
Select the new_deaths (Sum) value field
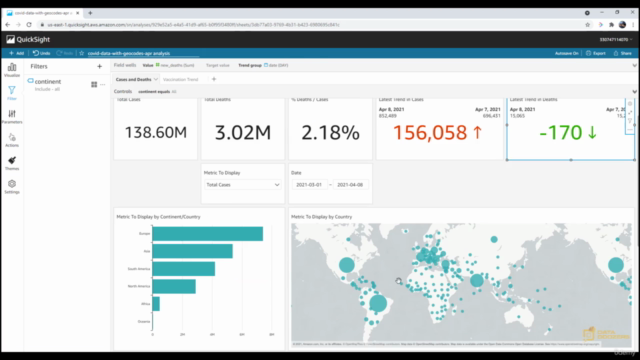[x=175, y=65]
